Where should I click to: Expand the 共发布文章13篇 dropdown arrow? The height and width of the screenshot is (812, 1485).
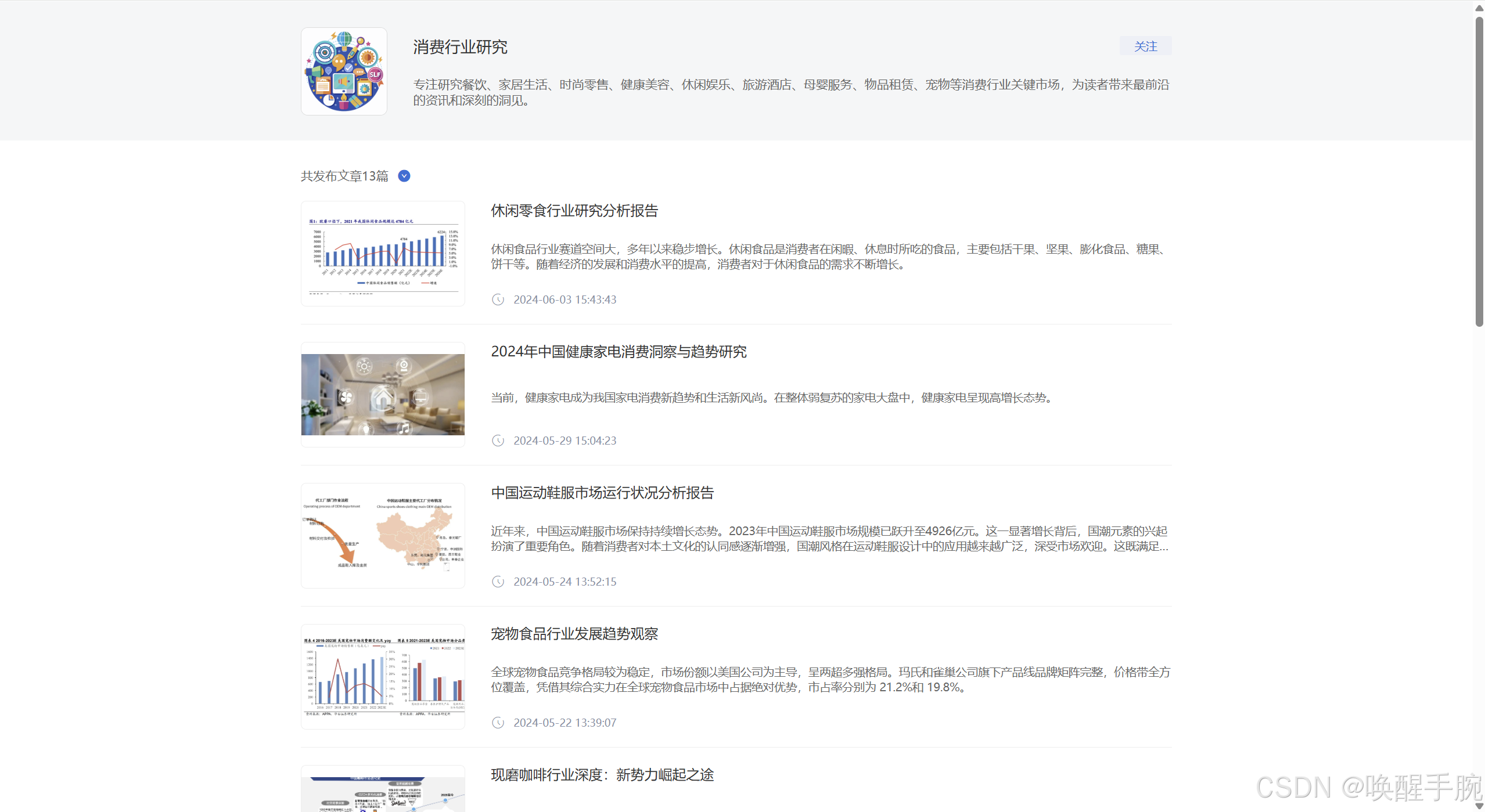(x=404, y=176)
